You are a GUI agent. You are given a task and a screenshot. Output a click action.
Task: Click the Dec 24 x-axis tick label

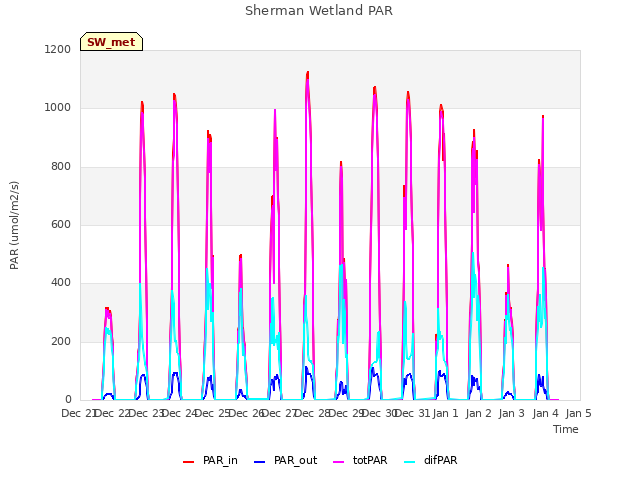coord(180,413)
